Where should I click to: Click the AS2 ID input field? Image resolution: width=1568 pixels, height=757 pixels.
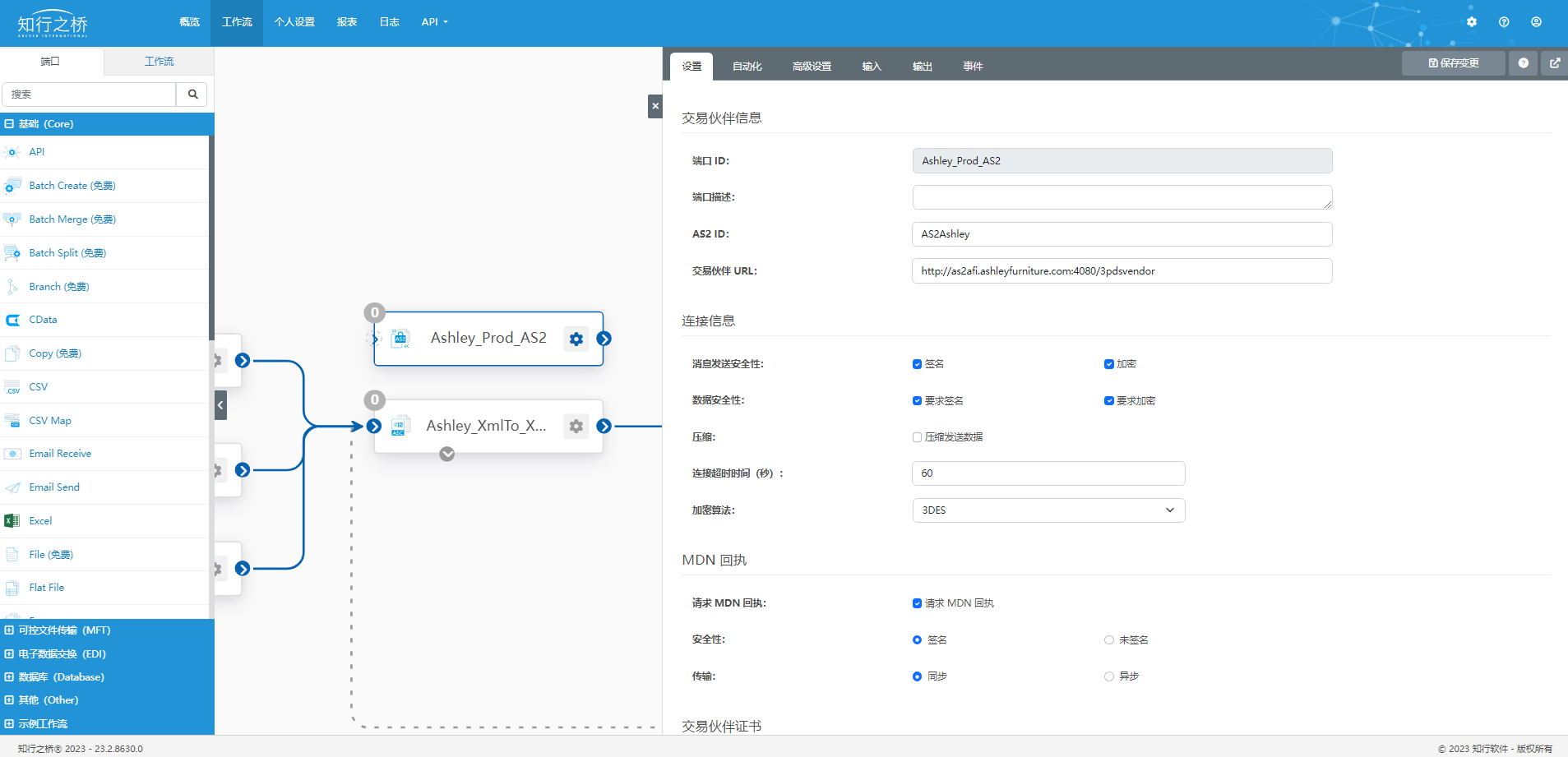pos(1122,234)
